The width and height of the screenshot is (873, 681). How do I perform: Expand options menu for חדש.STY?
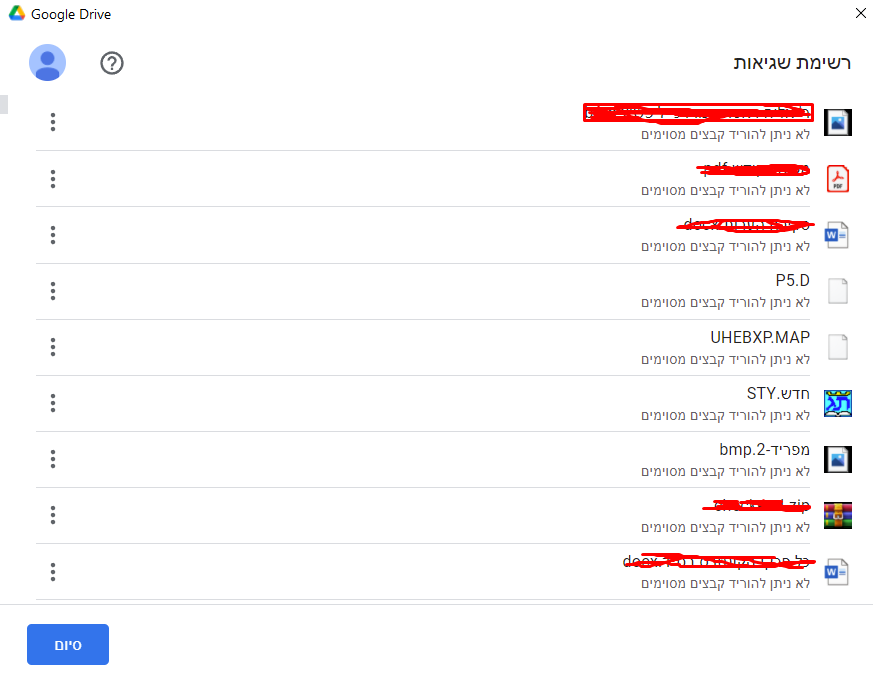click(53, 403)
